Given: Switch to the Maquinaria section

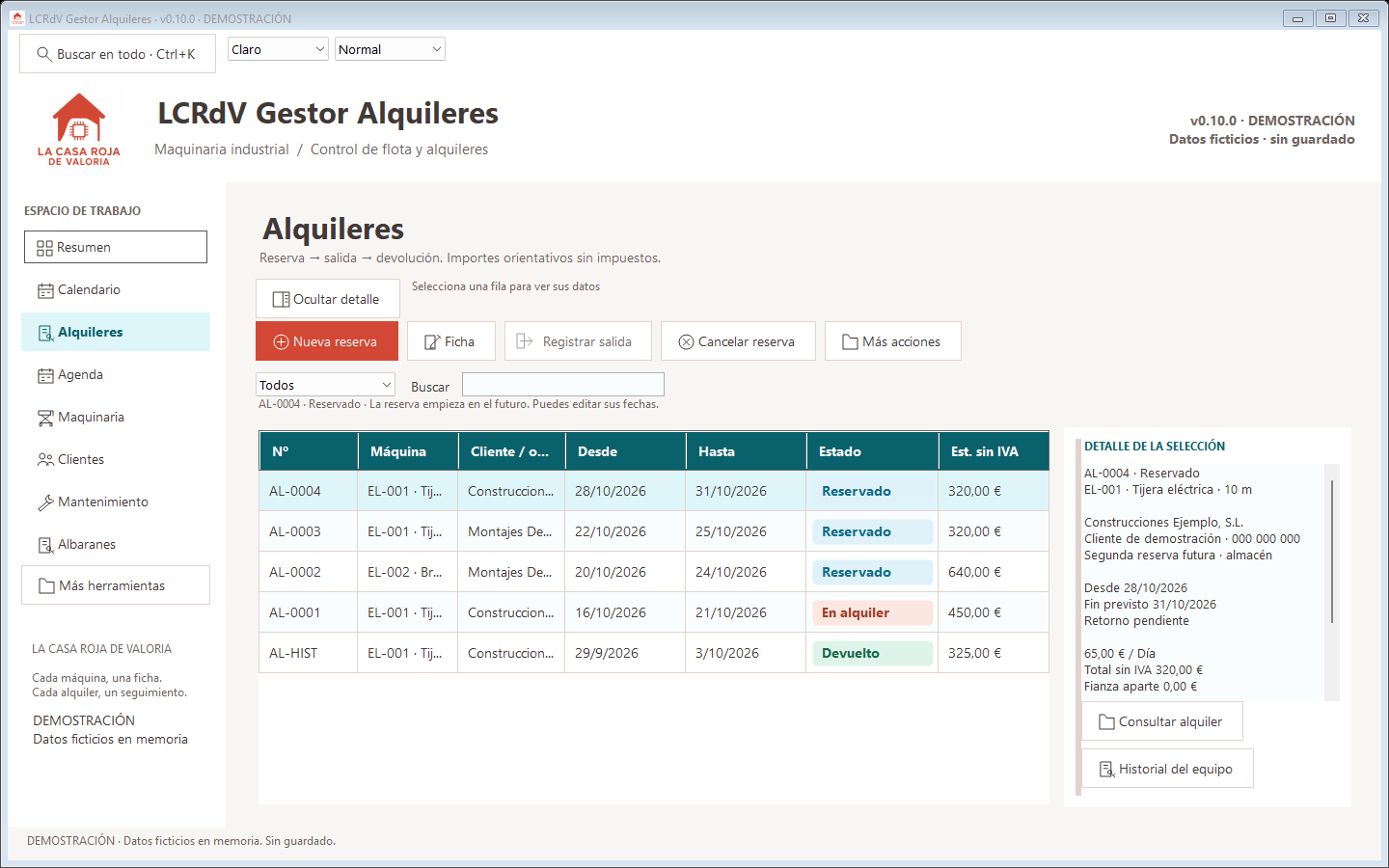Looking at the screenshot, I should pyautogui.click(x=116, y=417).
